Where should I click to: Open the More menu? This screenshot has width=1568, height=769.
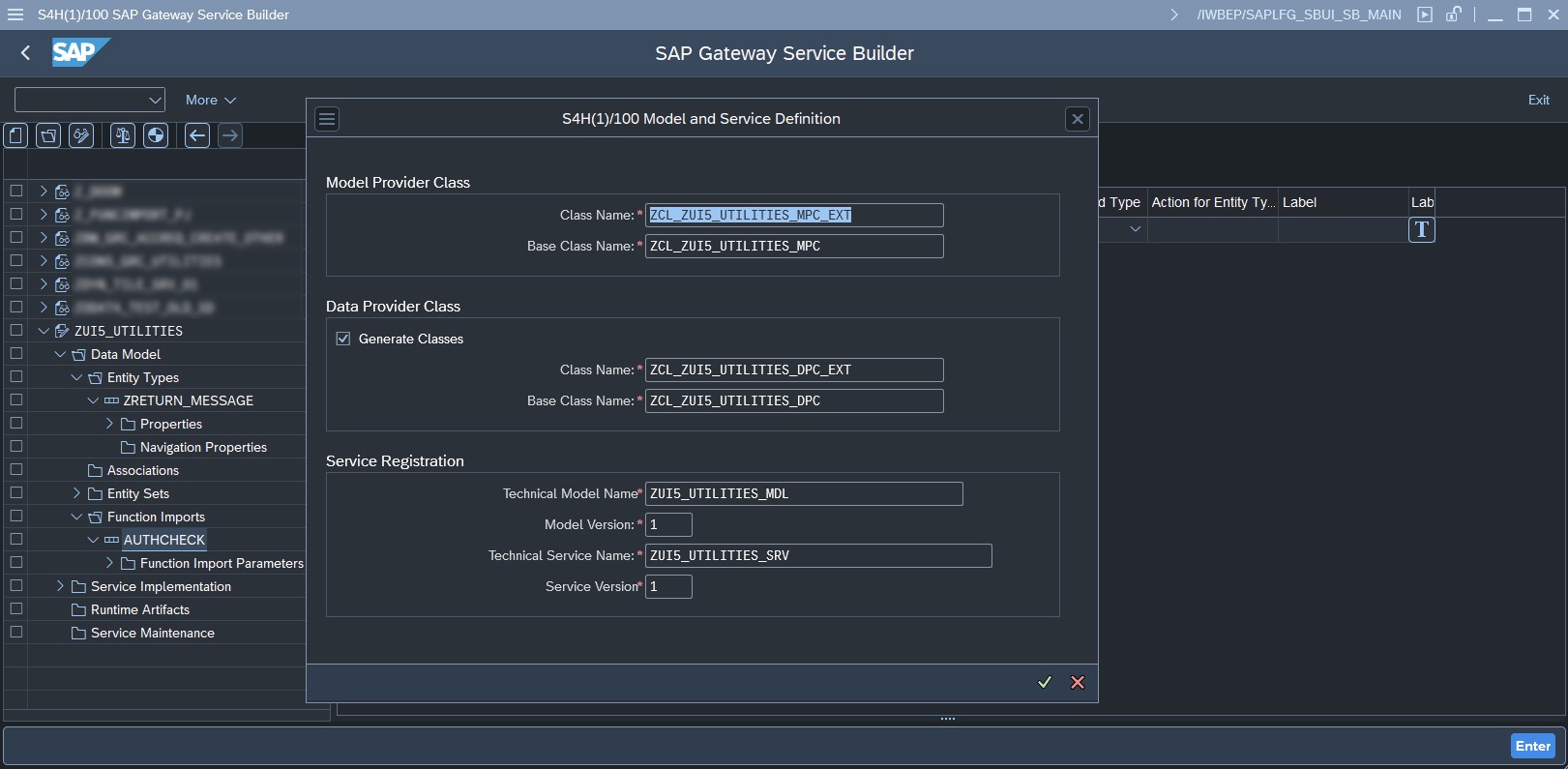[211, 100]
